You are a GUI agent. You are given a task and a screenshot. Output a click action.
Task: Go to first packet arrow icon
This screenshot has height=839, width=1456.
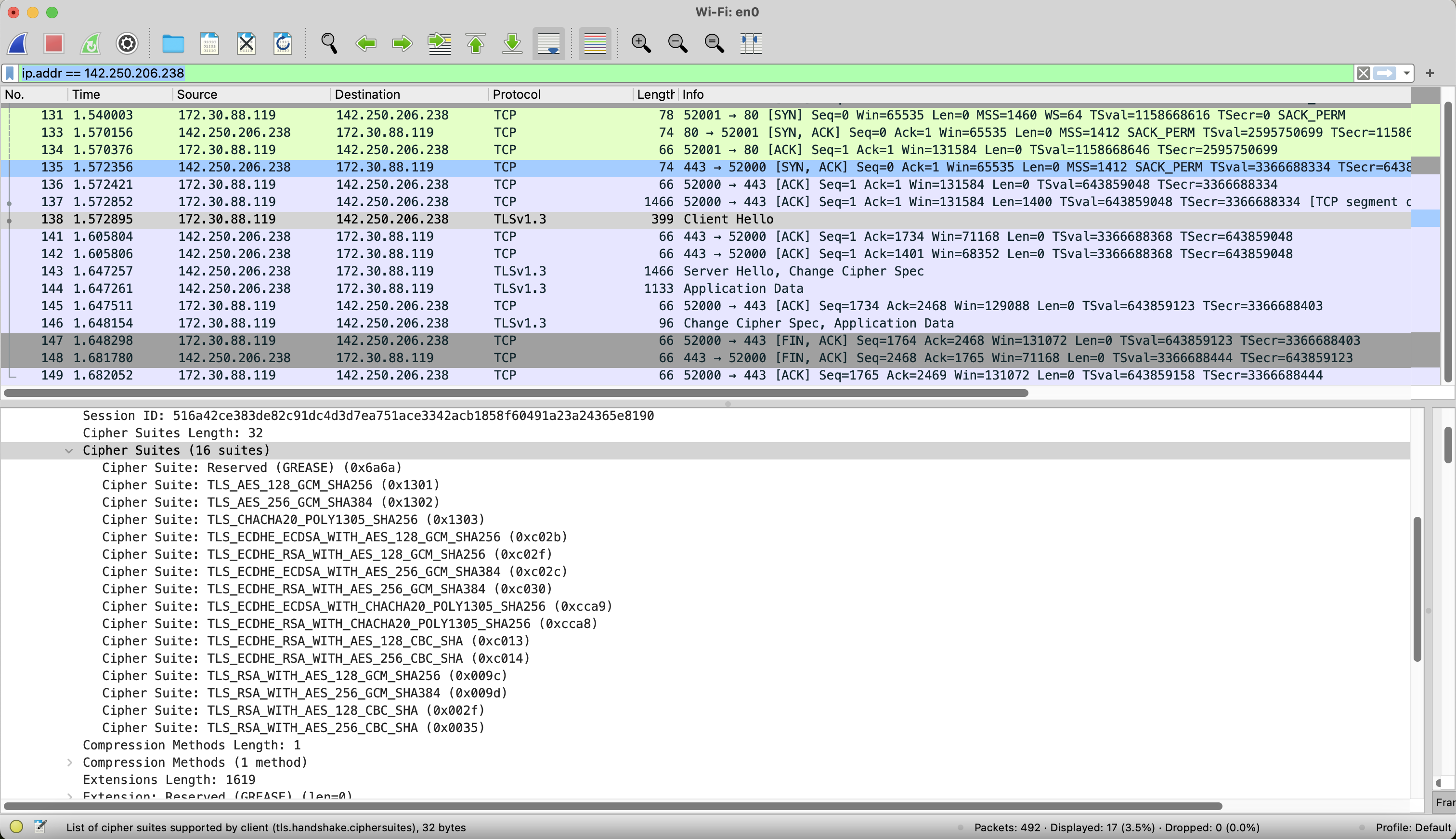tap(476, 43)
